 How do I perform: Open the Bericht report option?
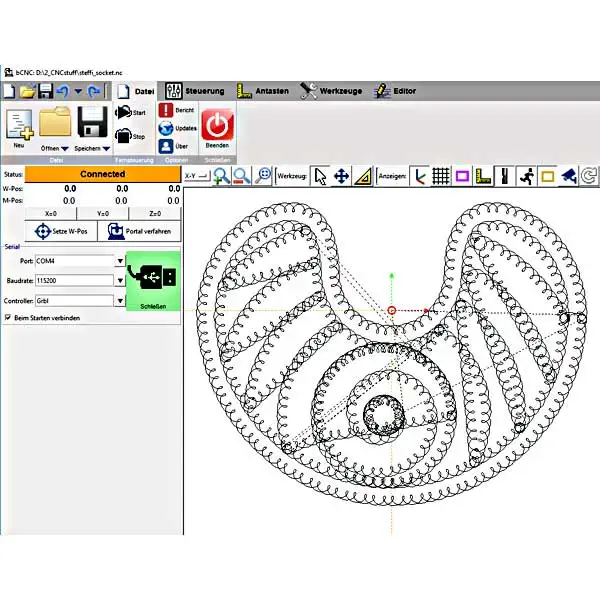click(178, 110)
